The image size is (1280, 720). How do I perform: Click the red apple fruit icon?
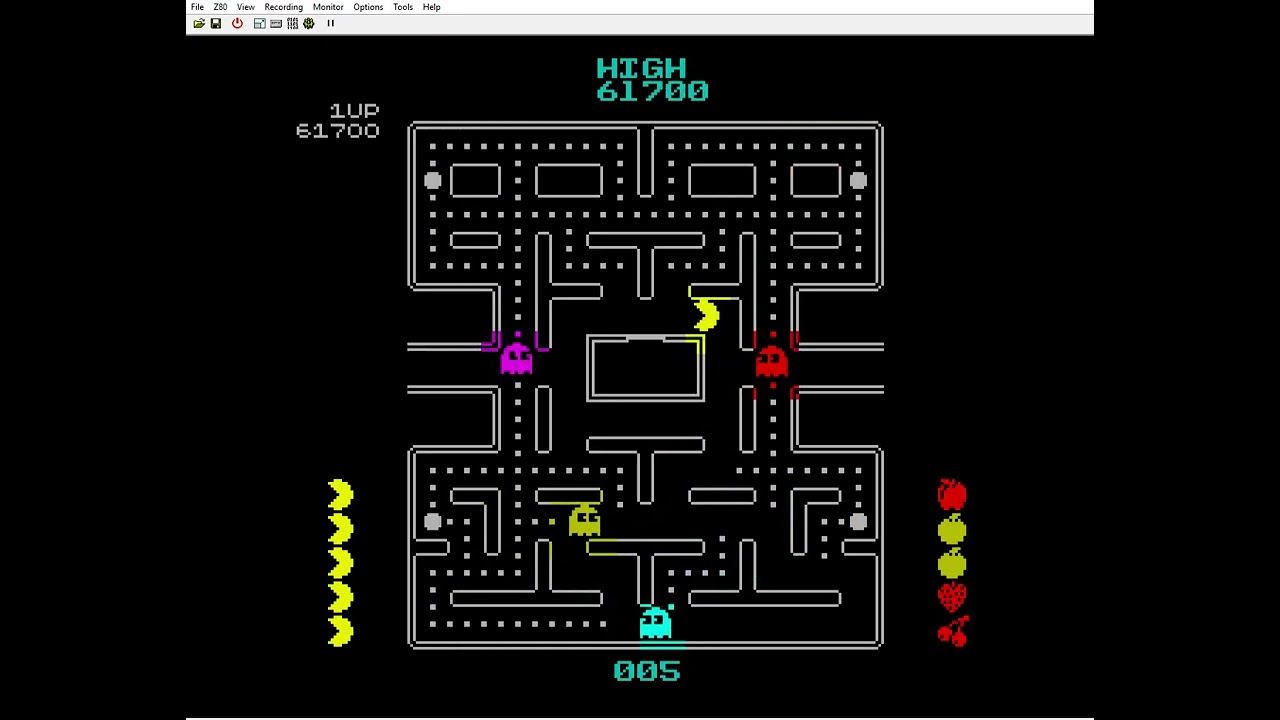click(952, 494)
